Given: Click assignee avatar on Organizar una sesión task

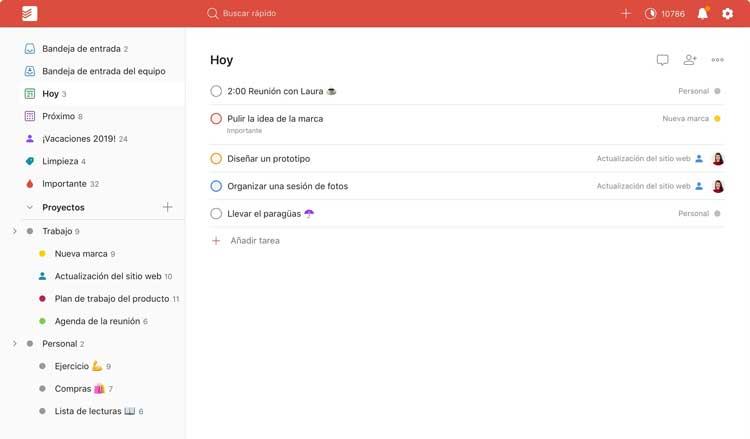Looking at the screenshot, I should 718,186.
